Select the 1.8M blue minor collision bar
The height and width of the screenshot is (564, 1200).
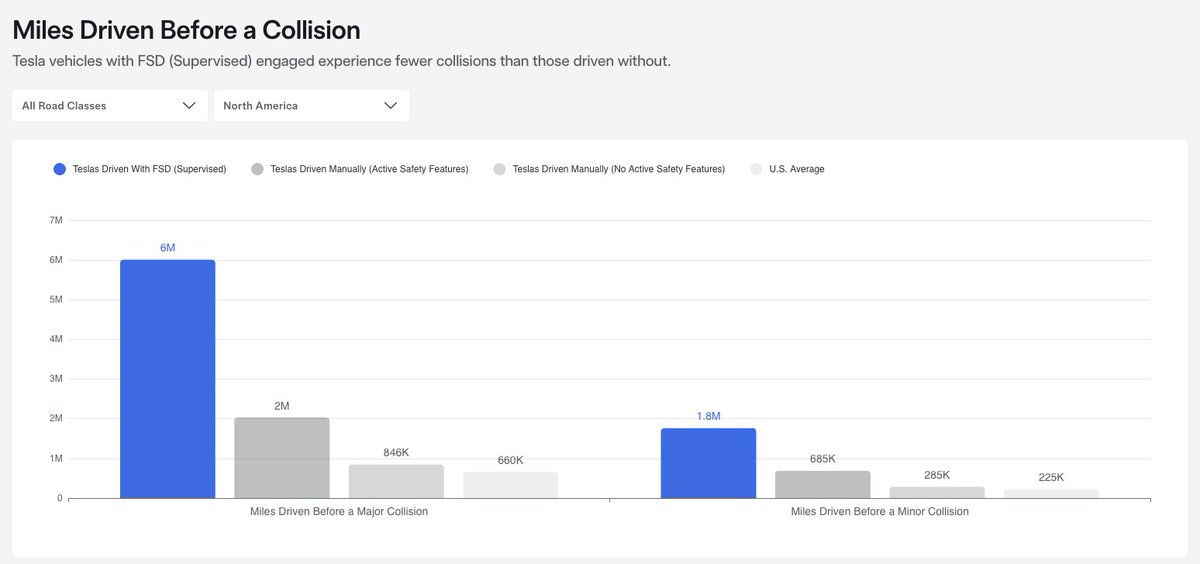click(708, 463)
